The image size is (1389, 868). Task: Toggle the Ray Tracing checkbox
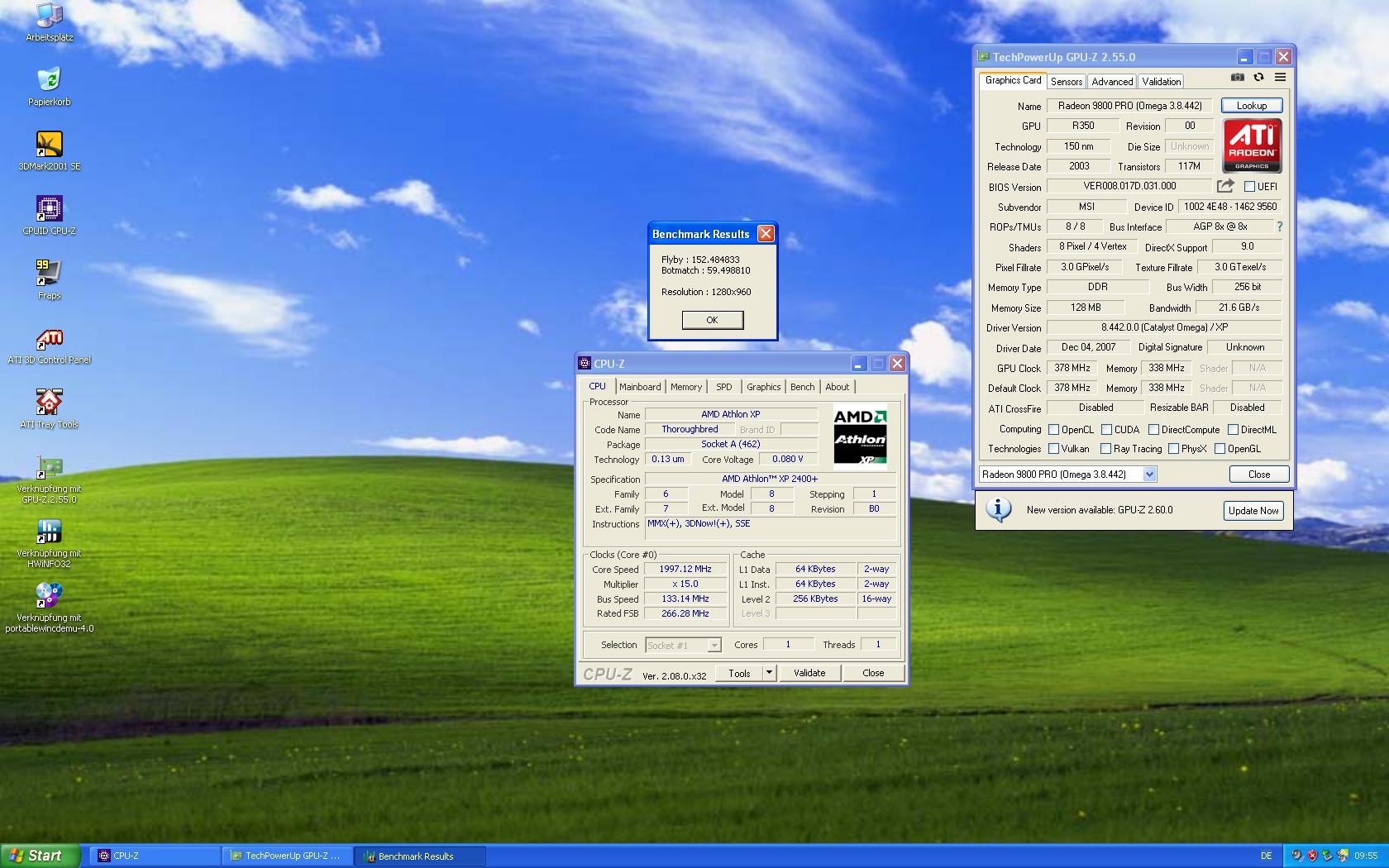tap(1105, 449)
